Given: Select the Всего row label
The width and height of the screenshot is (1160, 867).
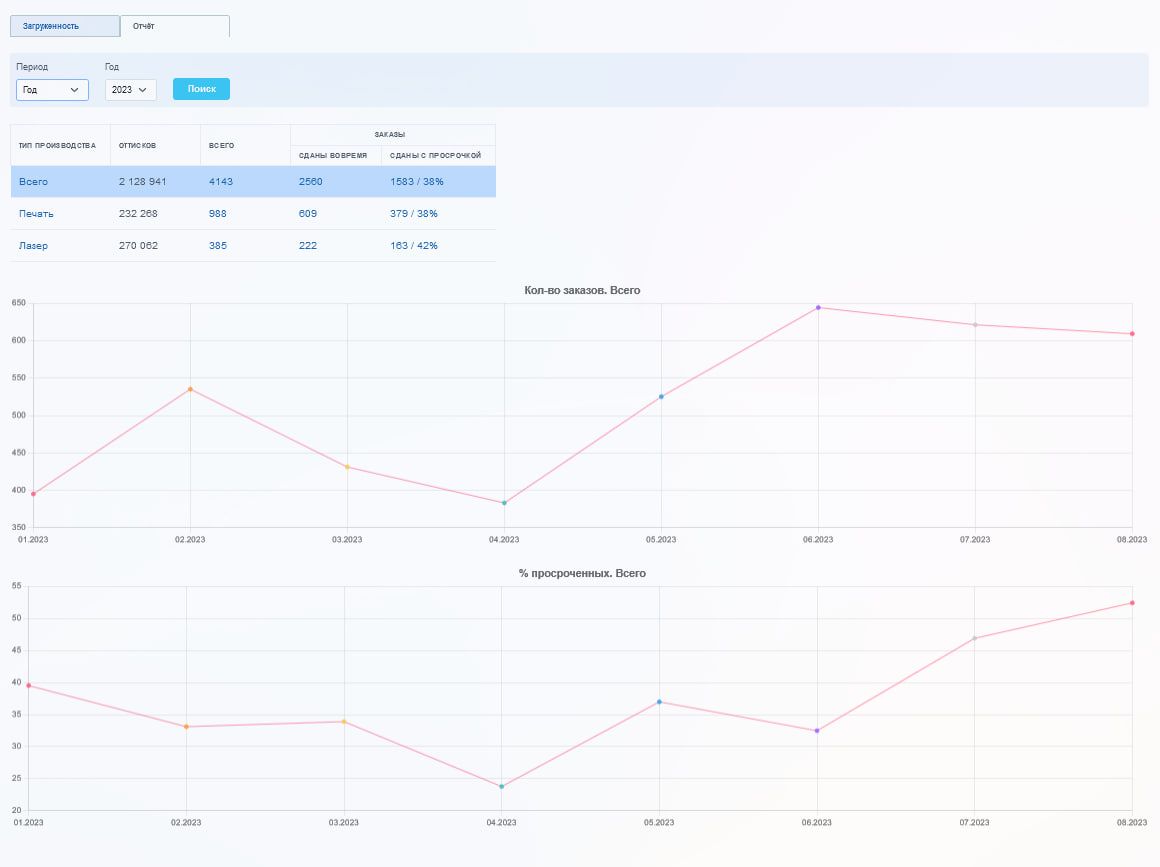Looking at the screenshot, I should click(33, 182).
